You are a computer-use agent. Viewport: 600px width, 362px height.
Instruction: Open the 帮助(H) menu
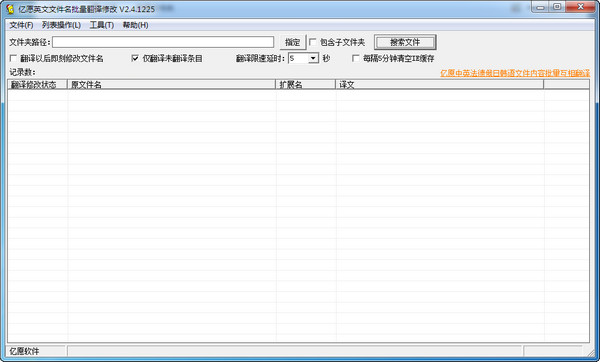coord(135,25)
